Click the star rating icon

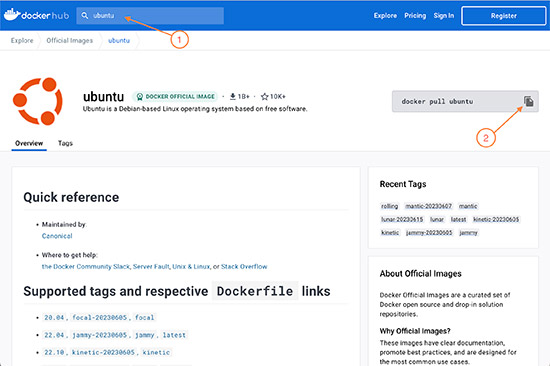tap(264, 97)
